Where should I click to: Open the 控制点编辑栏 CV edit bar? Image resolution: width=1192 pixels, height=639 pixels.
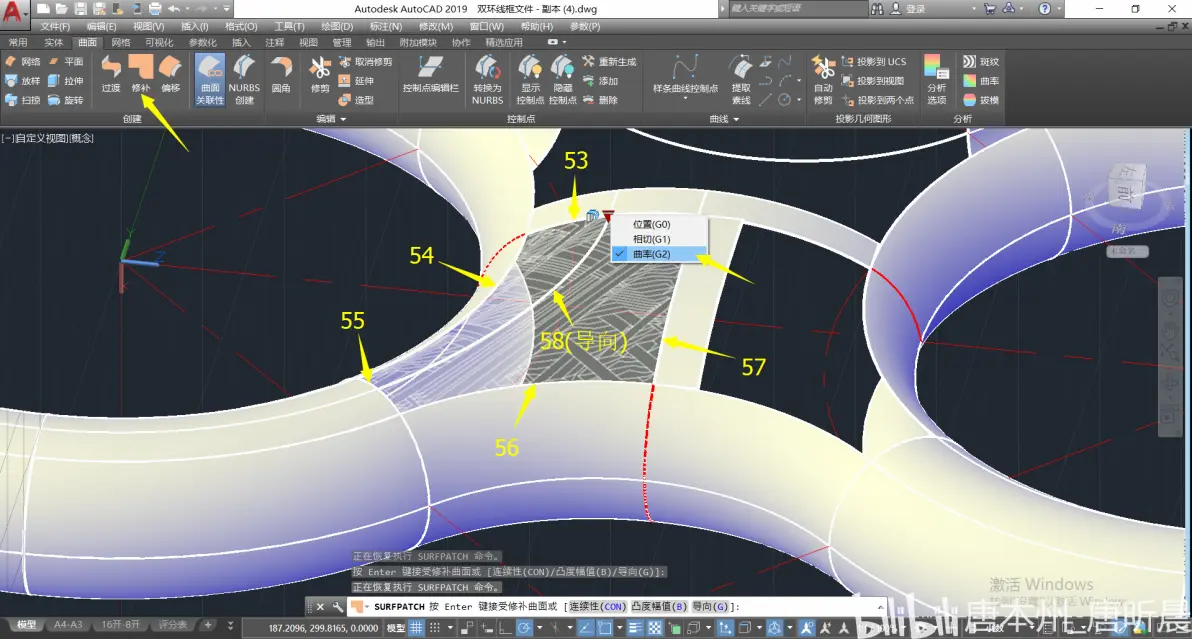click(x=430, y=74)
